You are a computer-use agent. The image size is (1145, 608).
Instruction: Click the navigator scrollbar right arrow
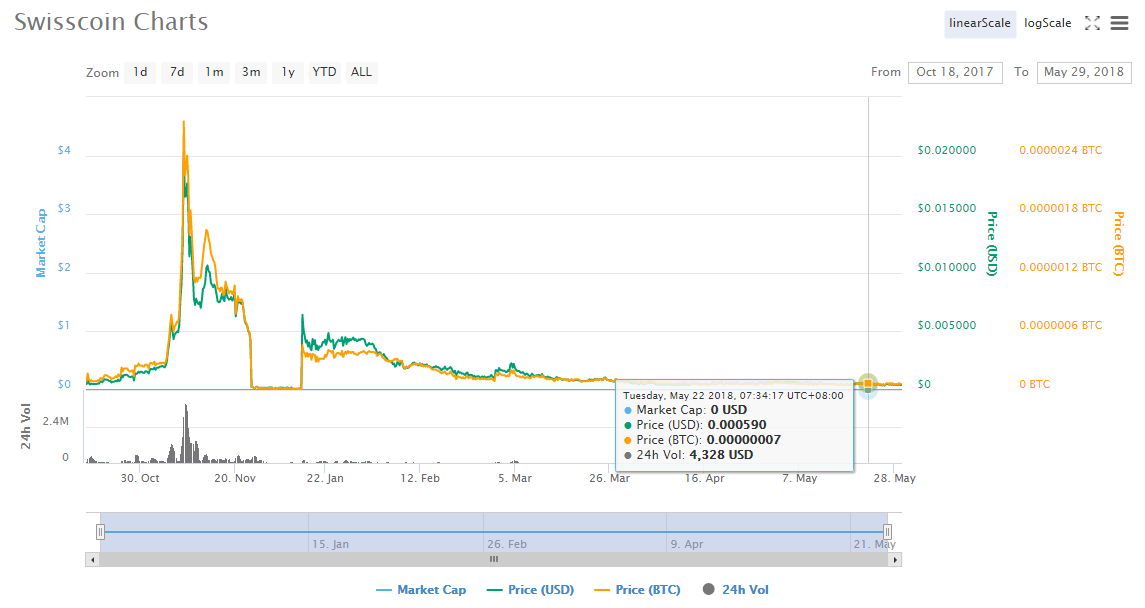coord(895,560)
